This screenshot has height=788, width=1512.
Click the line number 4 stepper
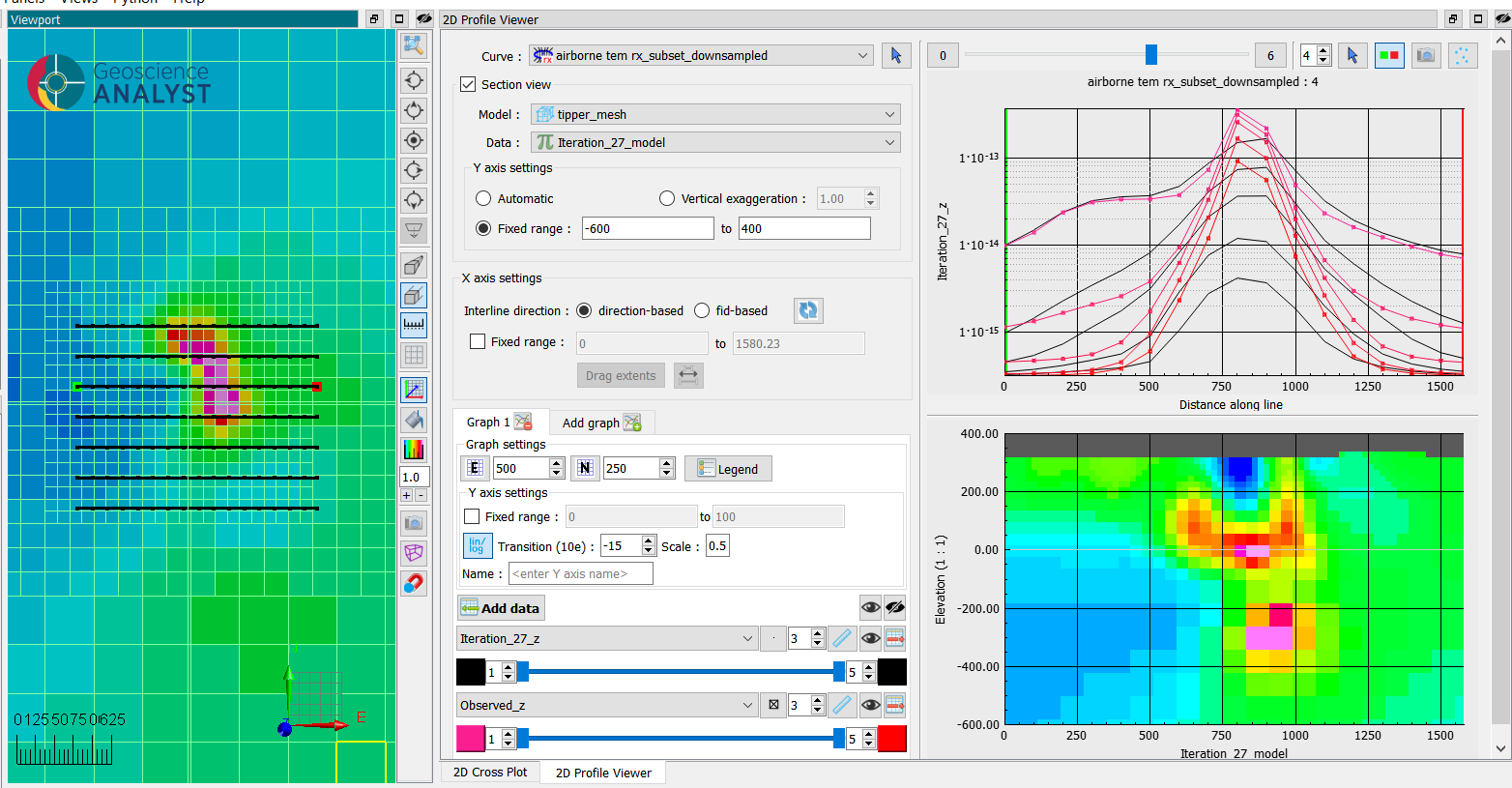[x=1323, y=56]
